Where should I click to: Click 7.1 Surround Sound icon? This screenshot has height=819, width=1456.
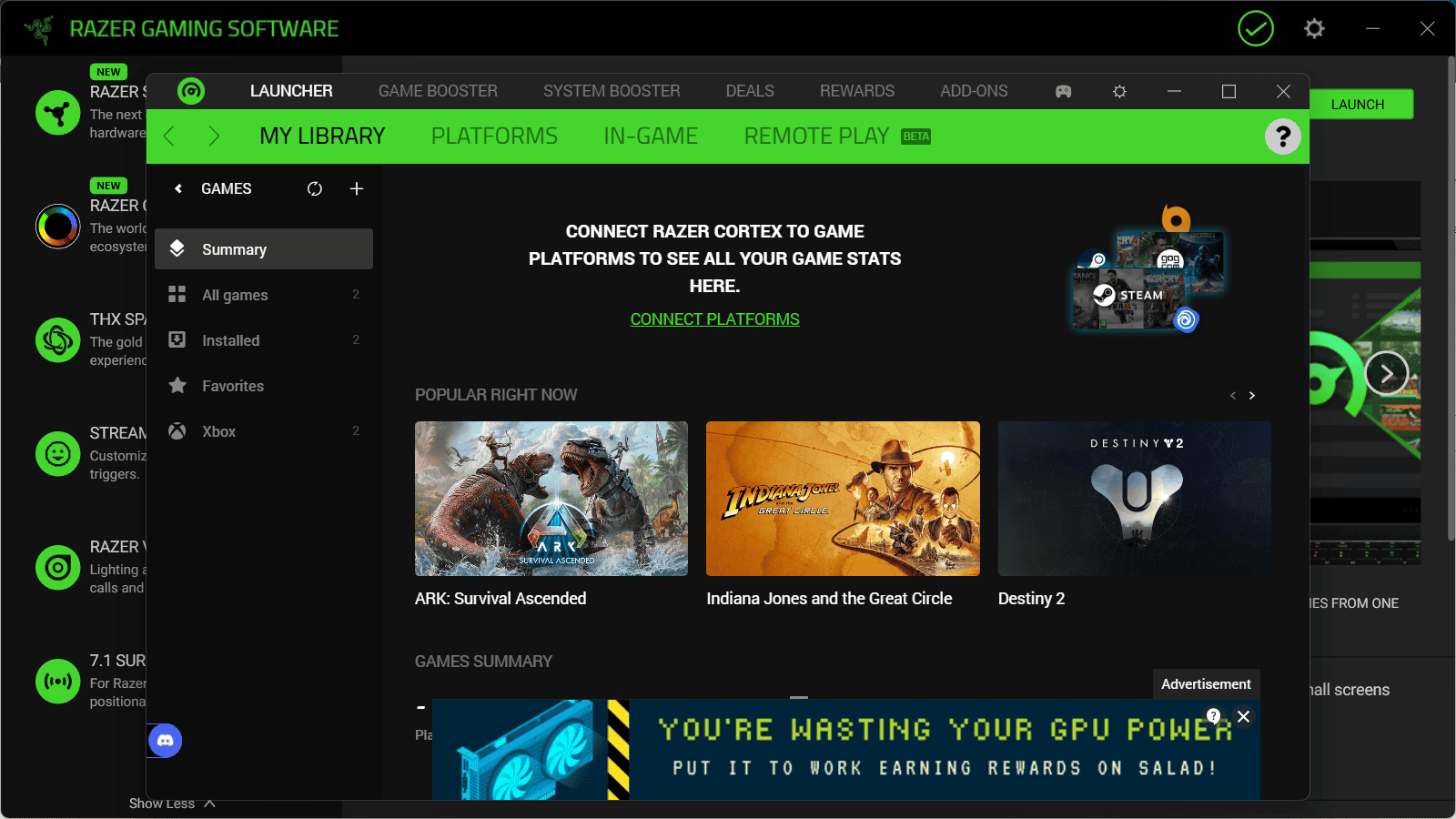click(x=57, y=682)
